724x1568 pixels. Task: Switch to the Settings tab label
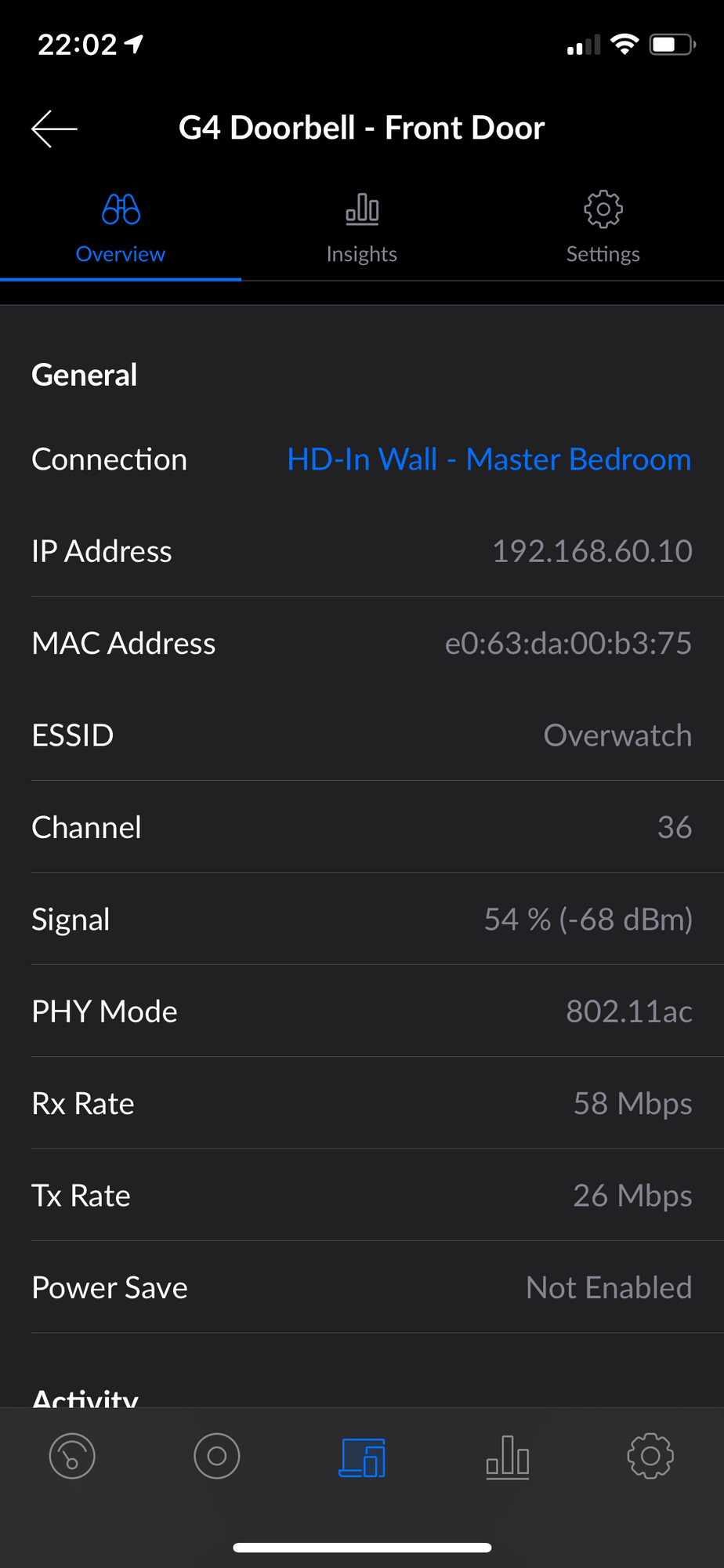pyautogui.click(x=603, y=254)
